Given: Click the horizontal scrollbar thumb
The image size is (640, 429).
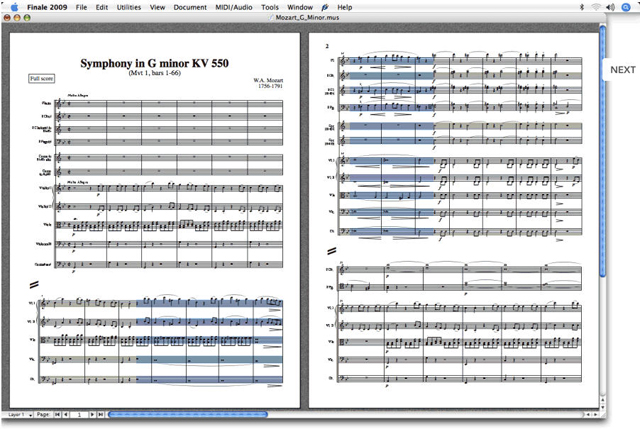Looking at the screenshot, I should tap(188, 415).
